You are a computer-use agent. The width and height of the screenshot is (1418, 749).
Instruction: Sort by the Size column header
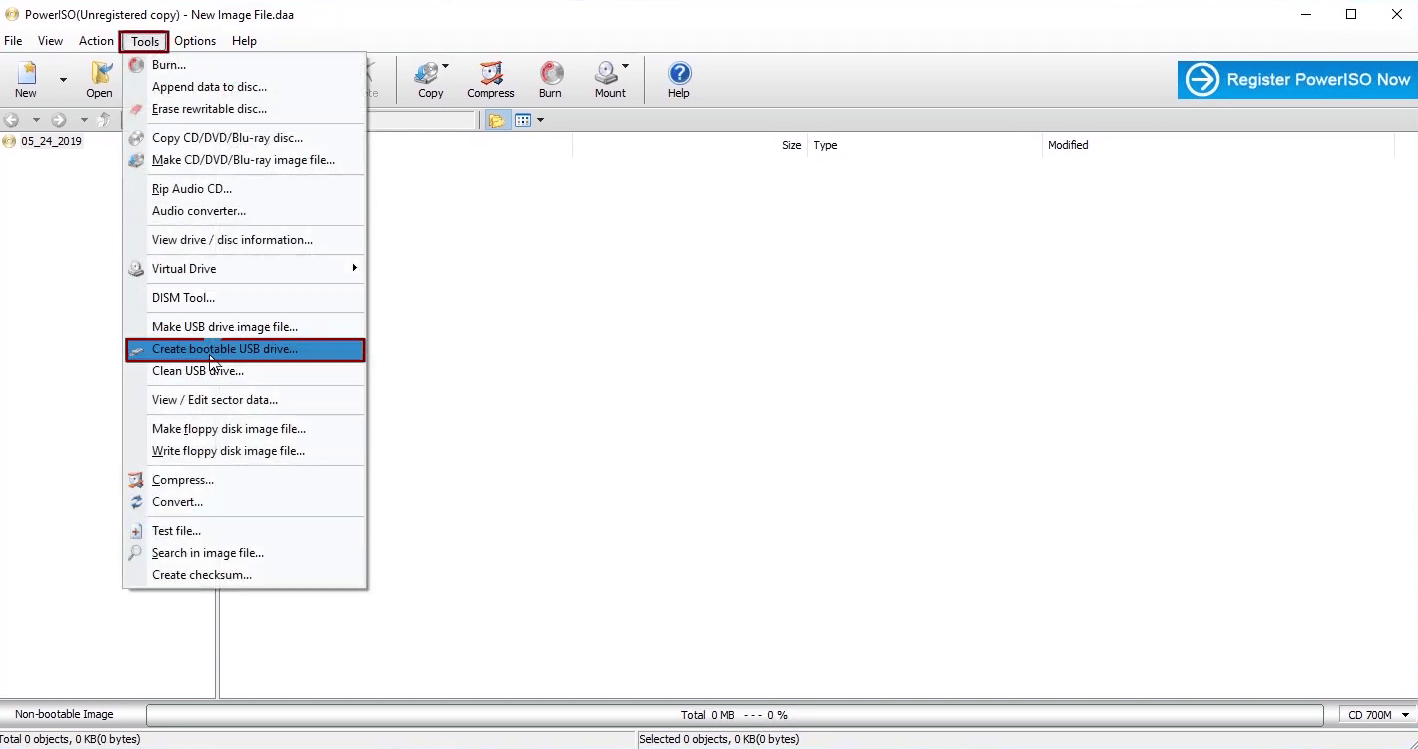(x=690, y=145)
